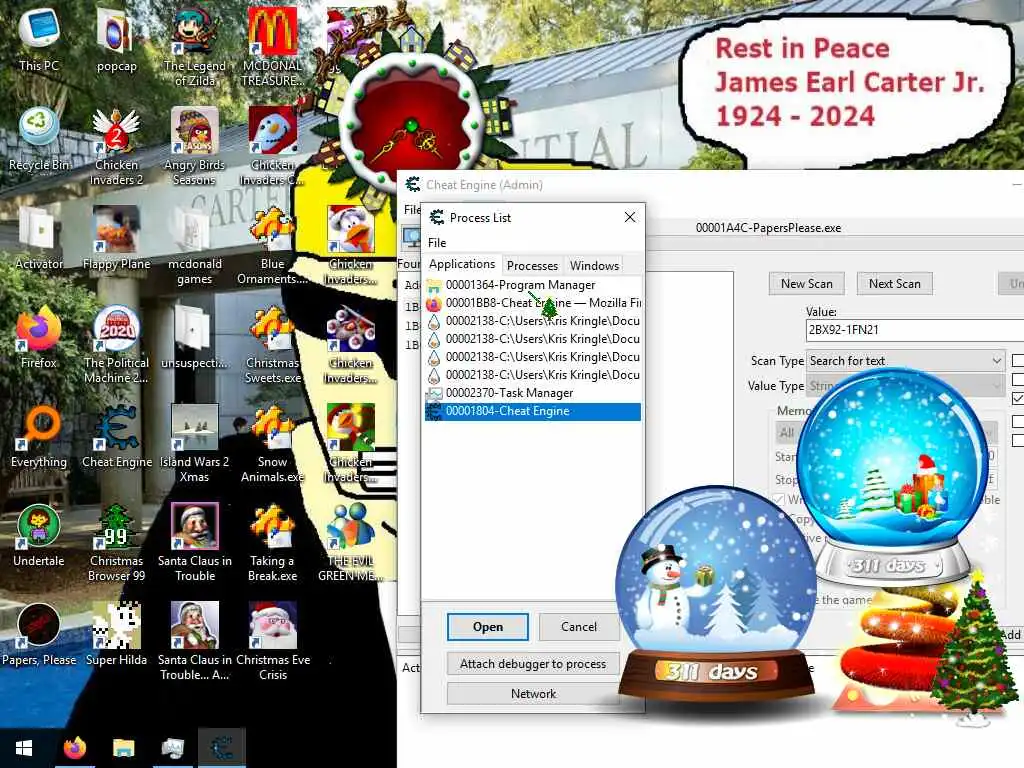Select the Chicken Invaders 2 shortcut

(x=116, y=146)
